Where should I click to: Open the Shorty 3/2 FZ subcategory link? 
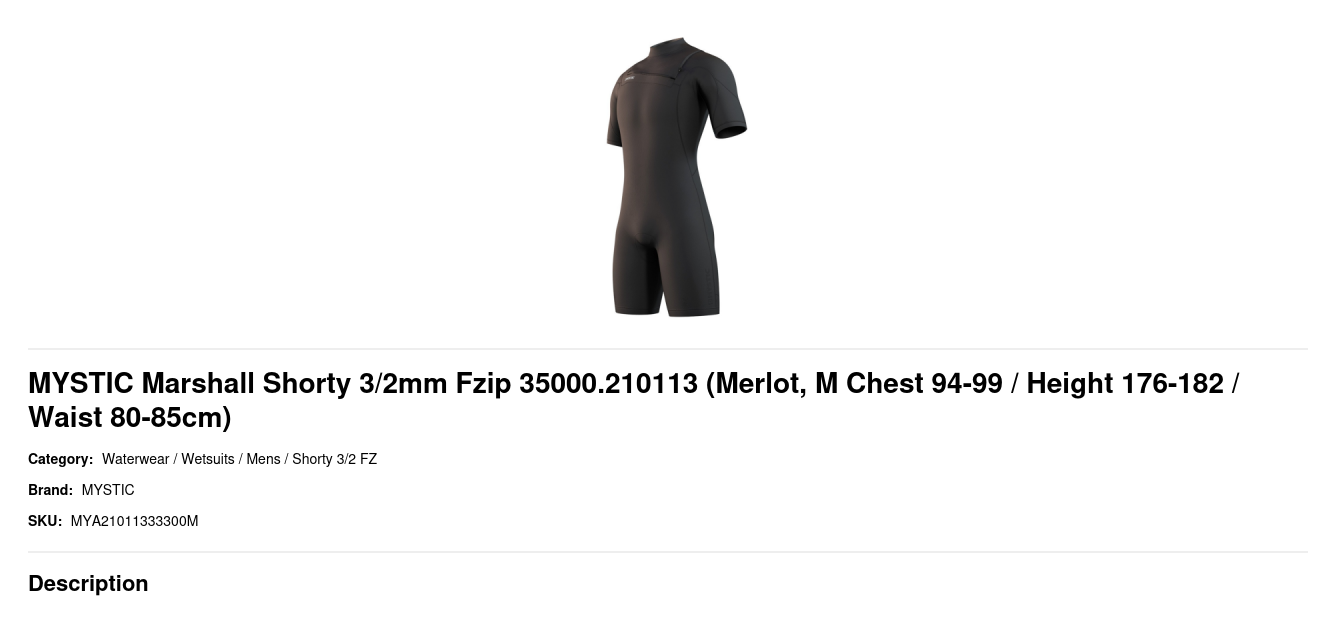(334, 459)
